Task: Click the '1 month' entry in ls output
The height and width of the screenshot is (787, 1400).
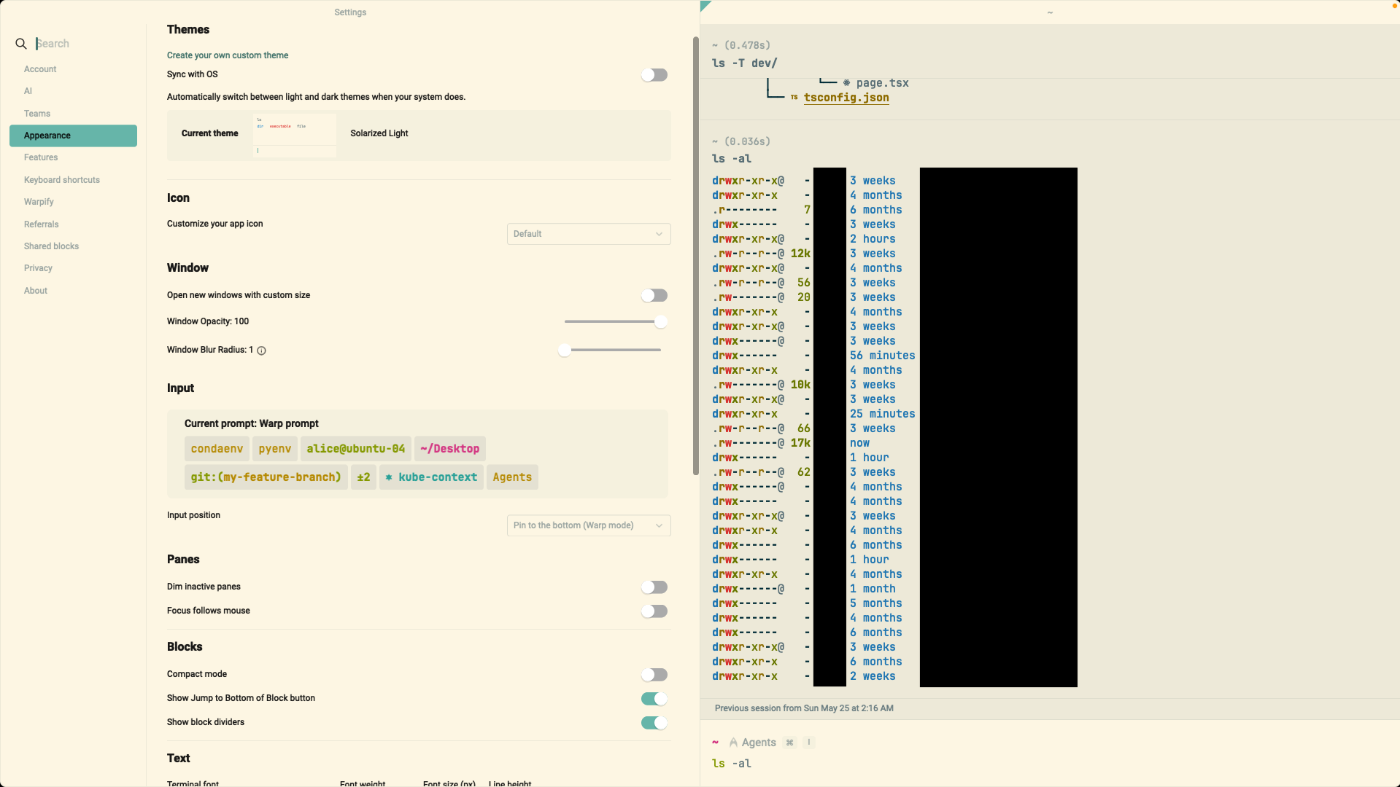Action: click(873, 589)
